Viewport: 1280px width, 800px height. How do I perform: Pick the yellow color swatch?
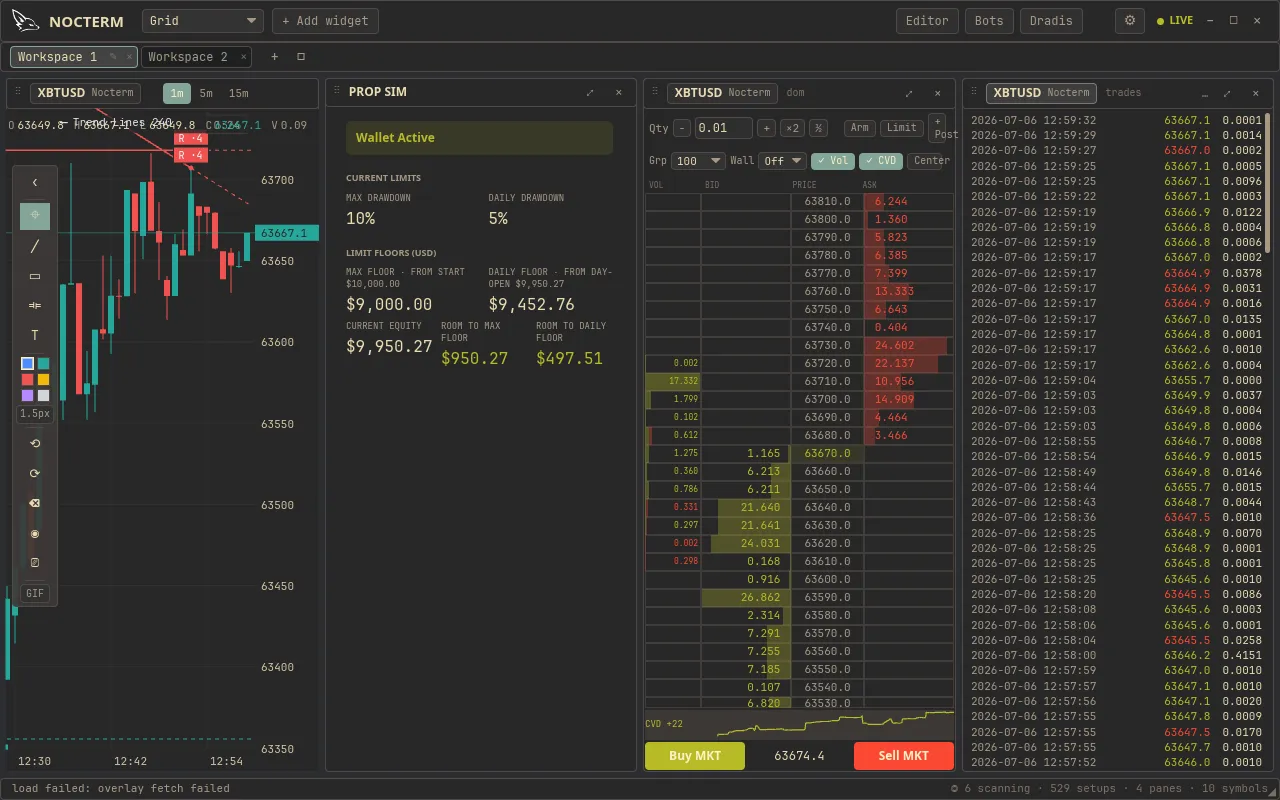[x=43, y=379]
